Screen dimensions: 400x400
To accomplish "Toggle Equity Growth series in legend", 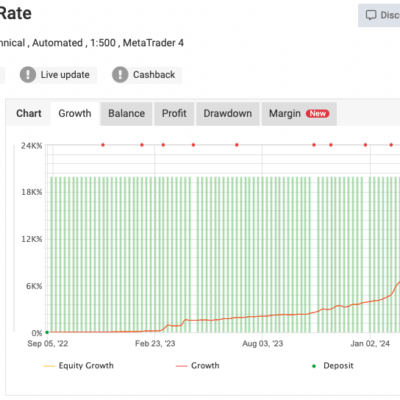I will pyautogui.click(x=79, y=366).
